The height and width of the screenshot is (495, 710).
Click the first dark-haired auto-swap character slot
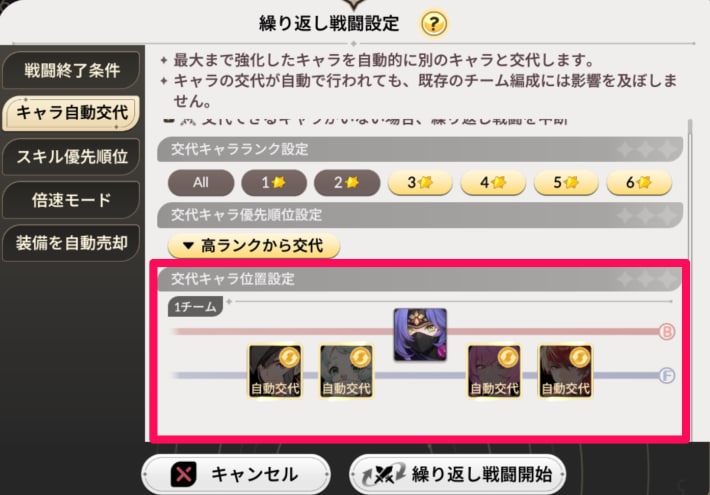click(x=275, y=371)
